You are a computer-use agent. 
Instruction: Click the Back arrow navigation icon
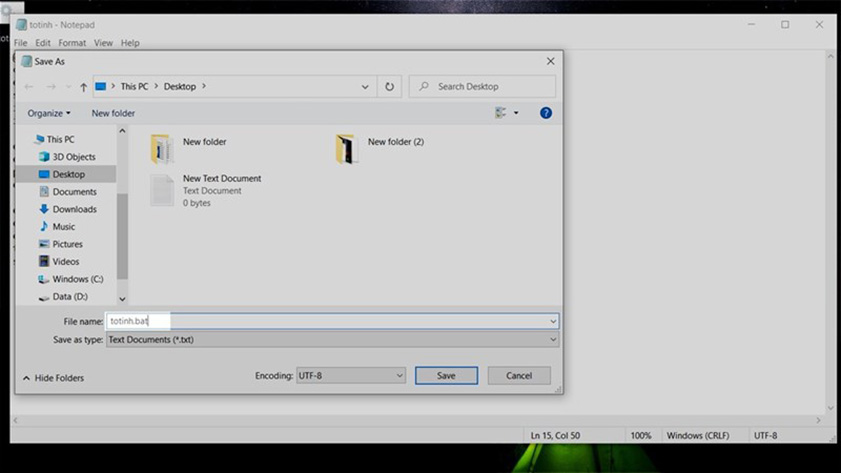(x=29, y=87)
